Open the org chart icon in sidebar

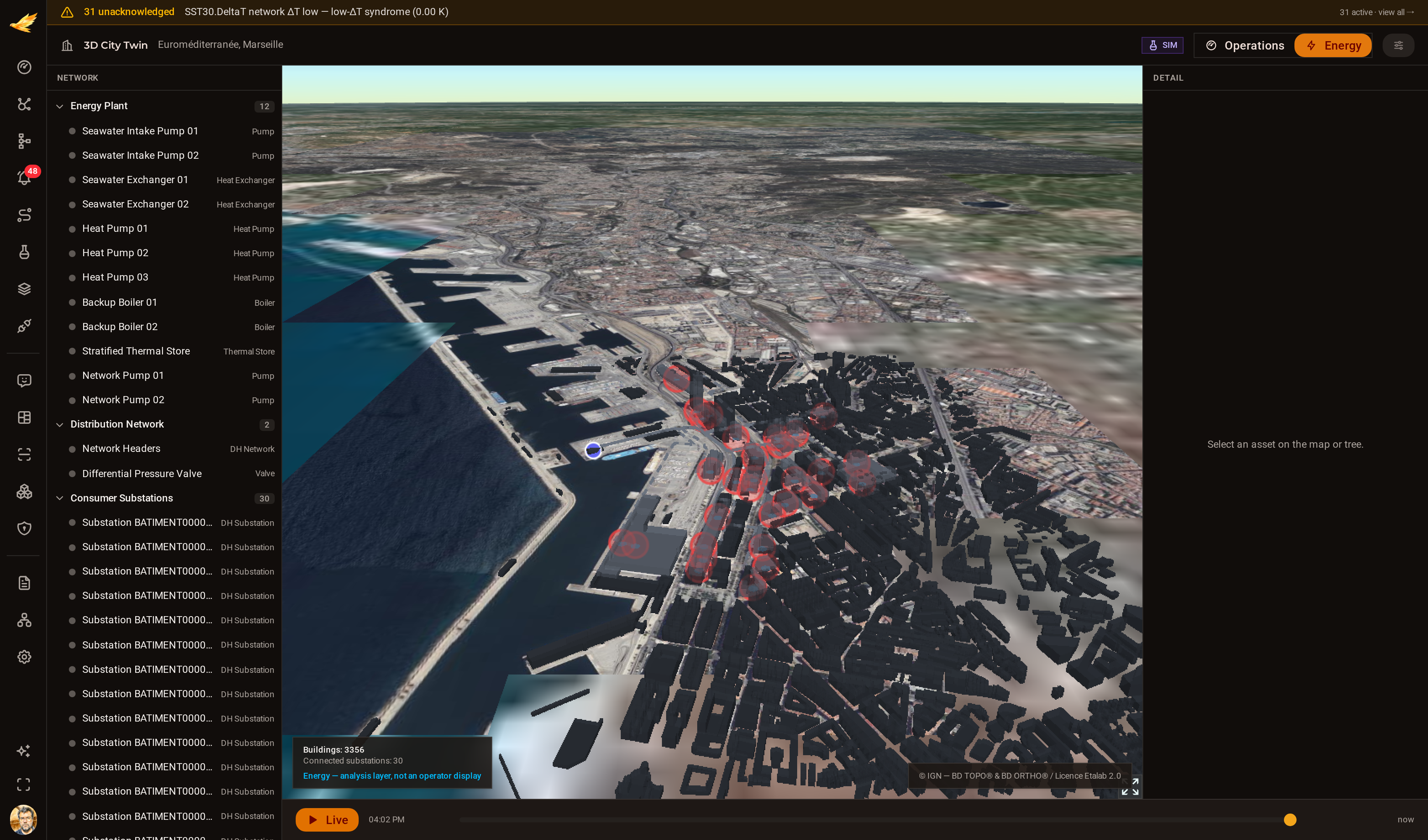tap(24, 619)
